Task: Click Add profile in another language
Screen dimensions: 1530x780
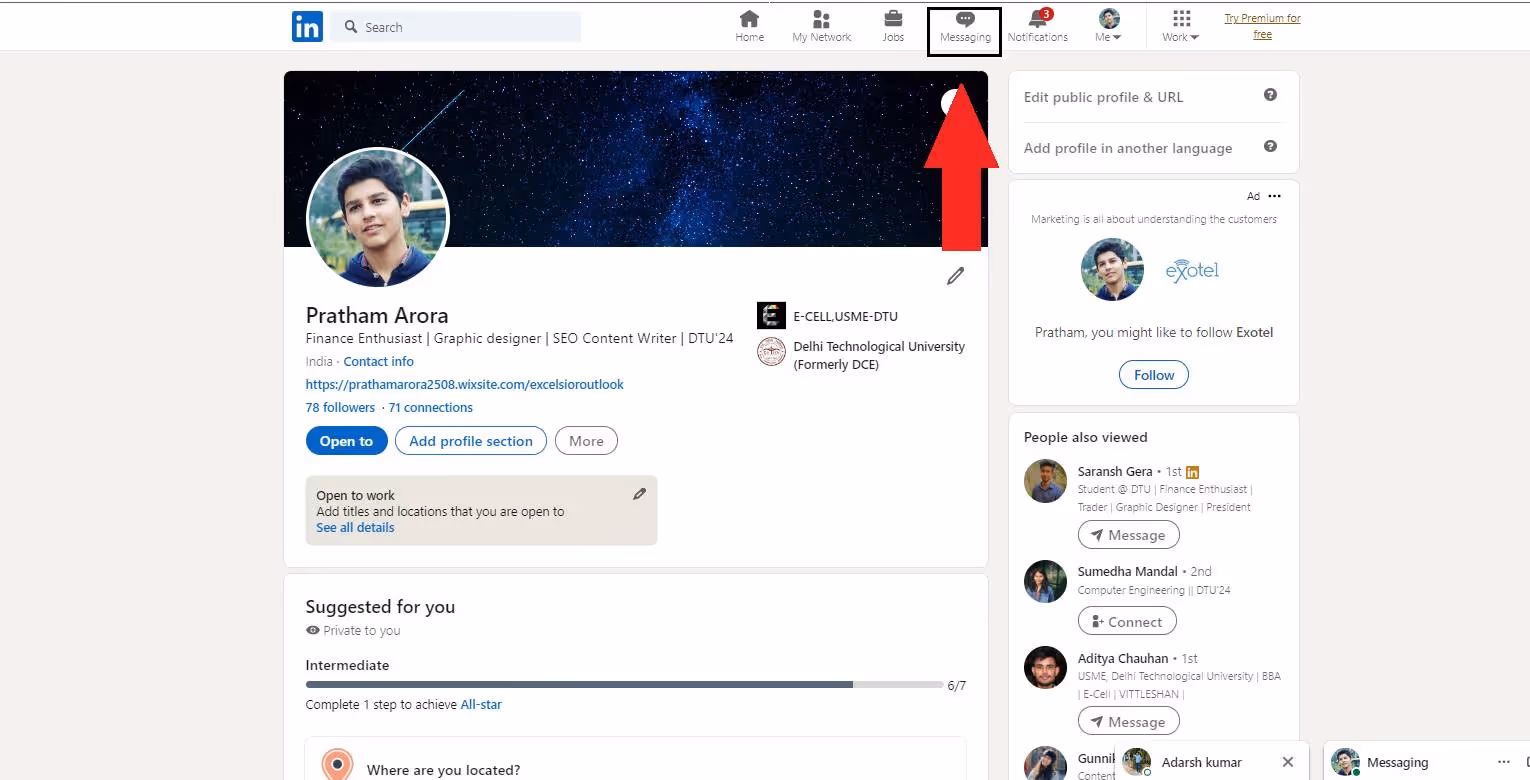Action: (1128, 148)
